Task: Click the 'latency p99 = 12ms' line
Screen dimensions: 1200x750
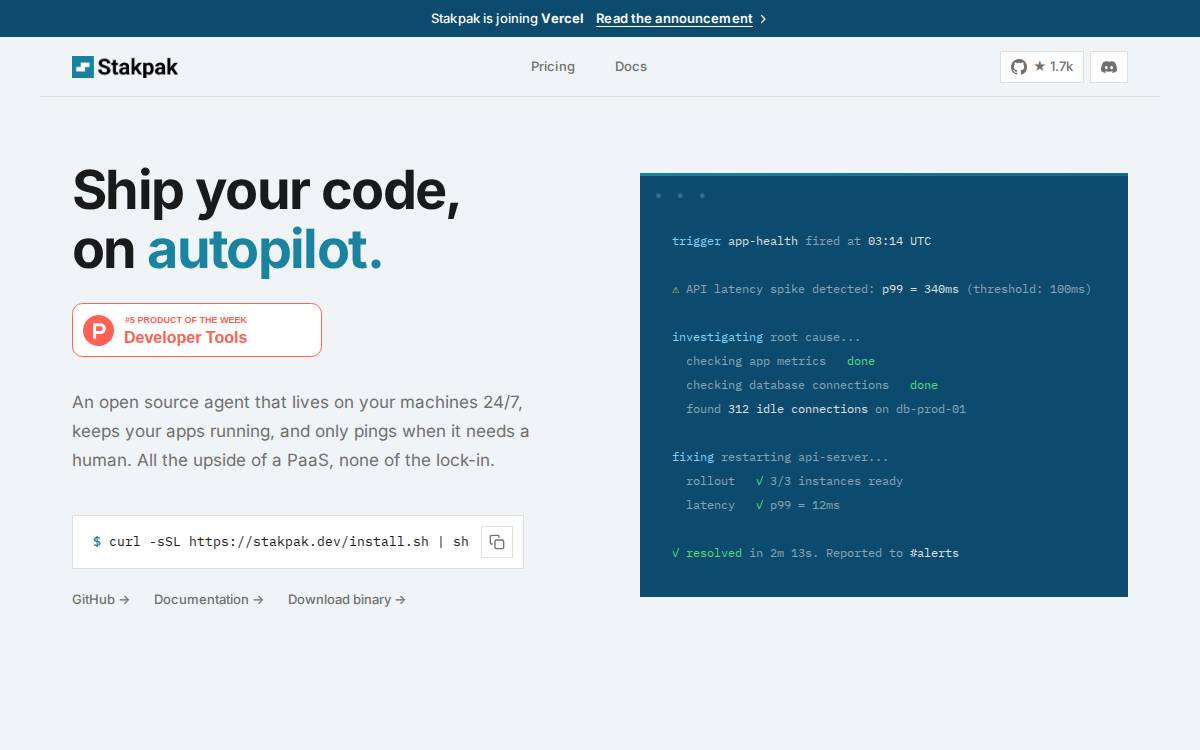Action: pyautogui.click(x=763, y=505)
